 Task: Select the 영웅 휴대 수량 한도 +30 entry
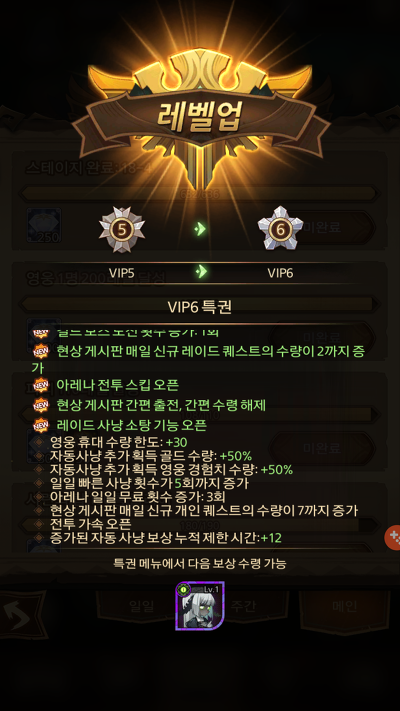[118, 442]
